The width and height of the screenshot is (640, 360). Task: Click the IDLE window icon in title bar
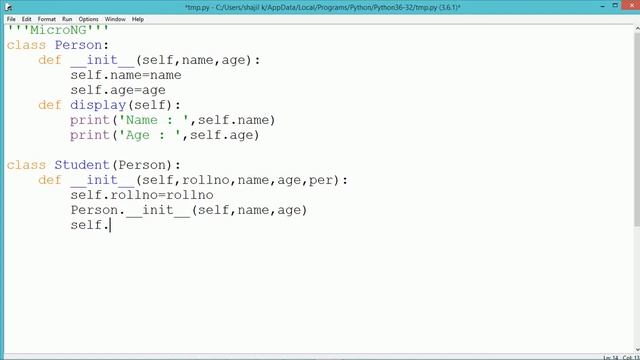(8, 7)
